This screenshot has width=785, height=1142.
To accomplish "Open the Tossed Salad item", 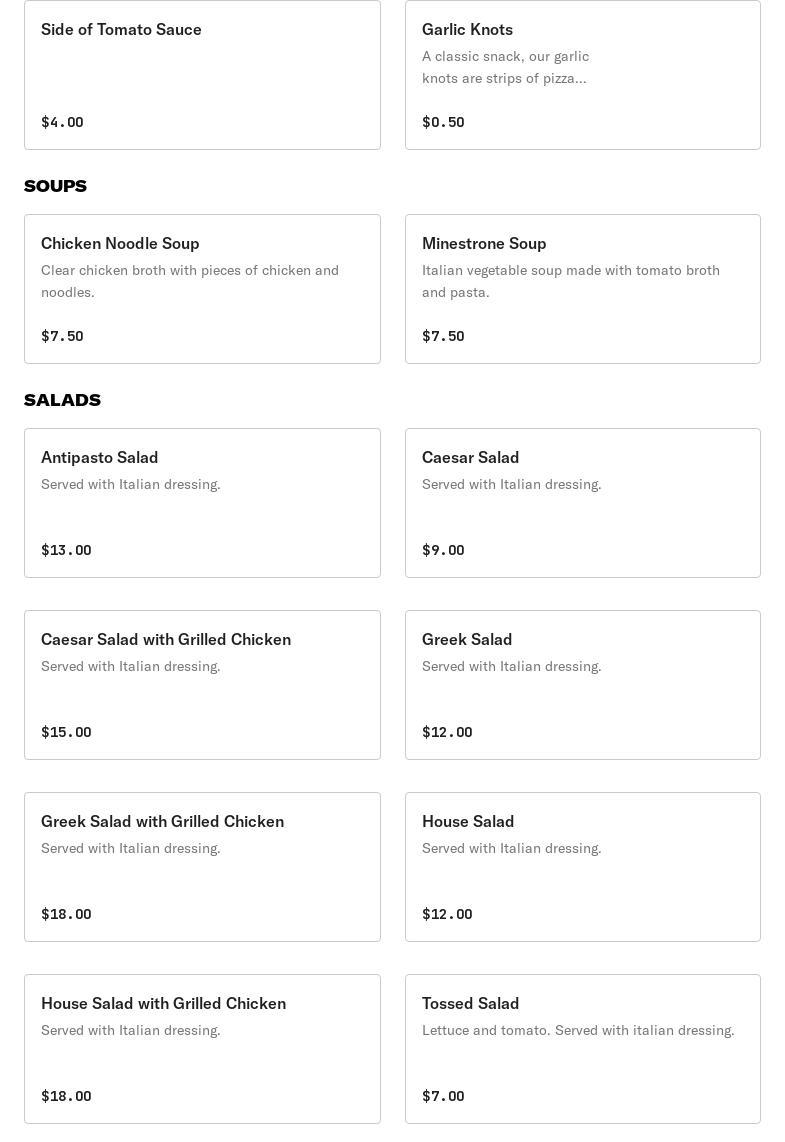I will click(582, 1049).
